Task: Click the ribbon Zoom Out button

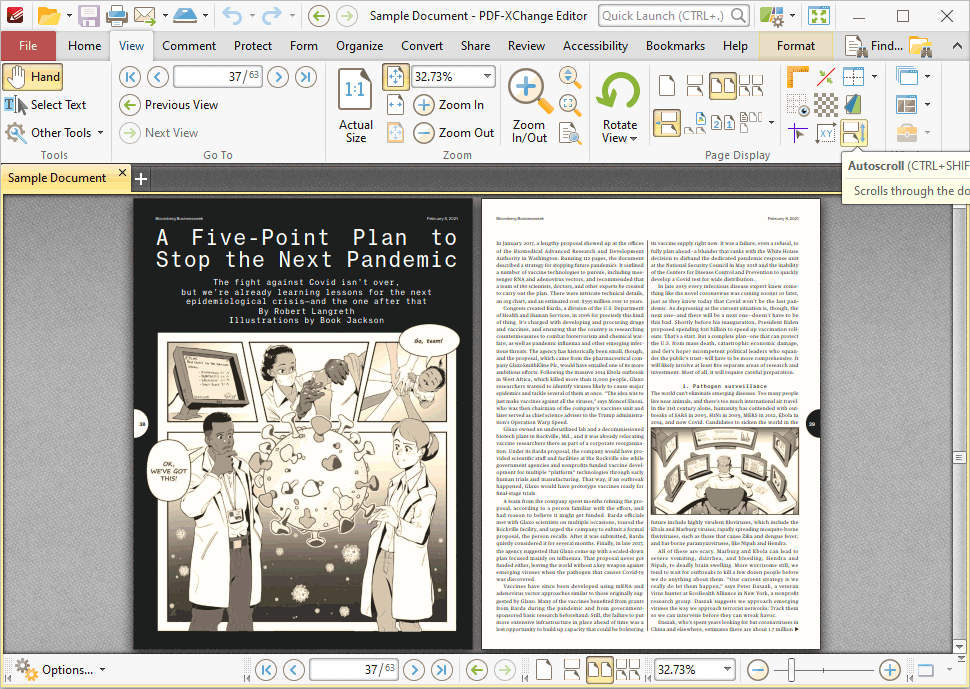Action: pyautogui.click(x=454, y=132)
